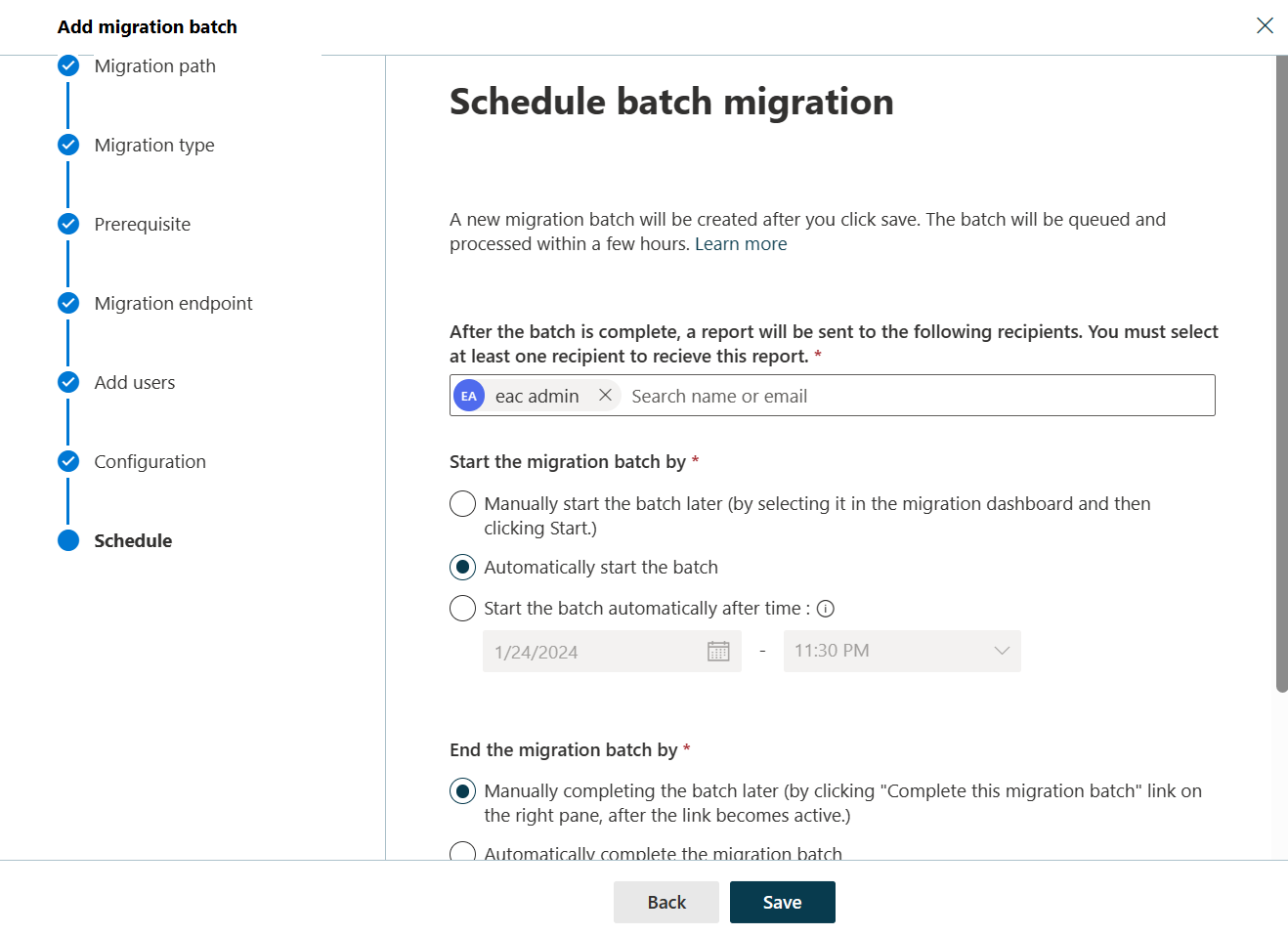Select Manually completing the batch later option
The image size is (1288, 935).
coord(462,791)
